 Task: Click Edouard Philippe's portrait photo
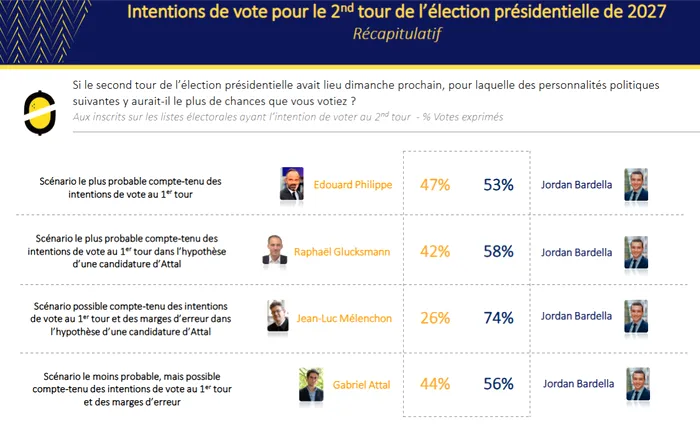pos(292,184)
